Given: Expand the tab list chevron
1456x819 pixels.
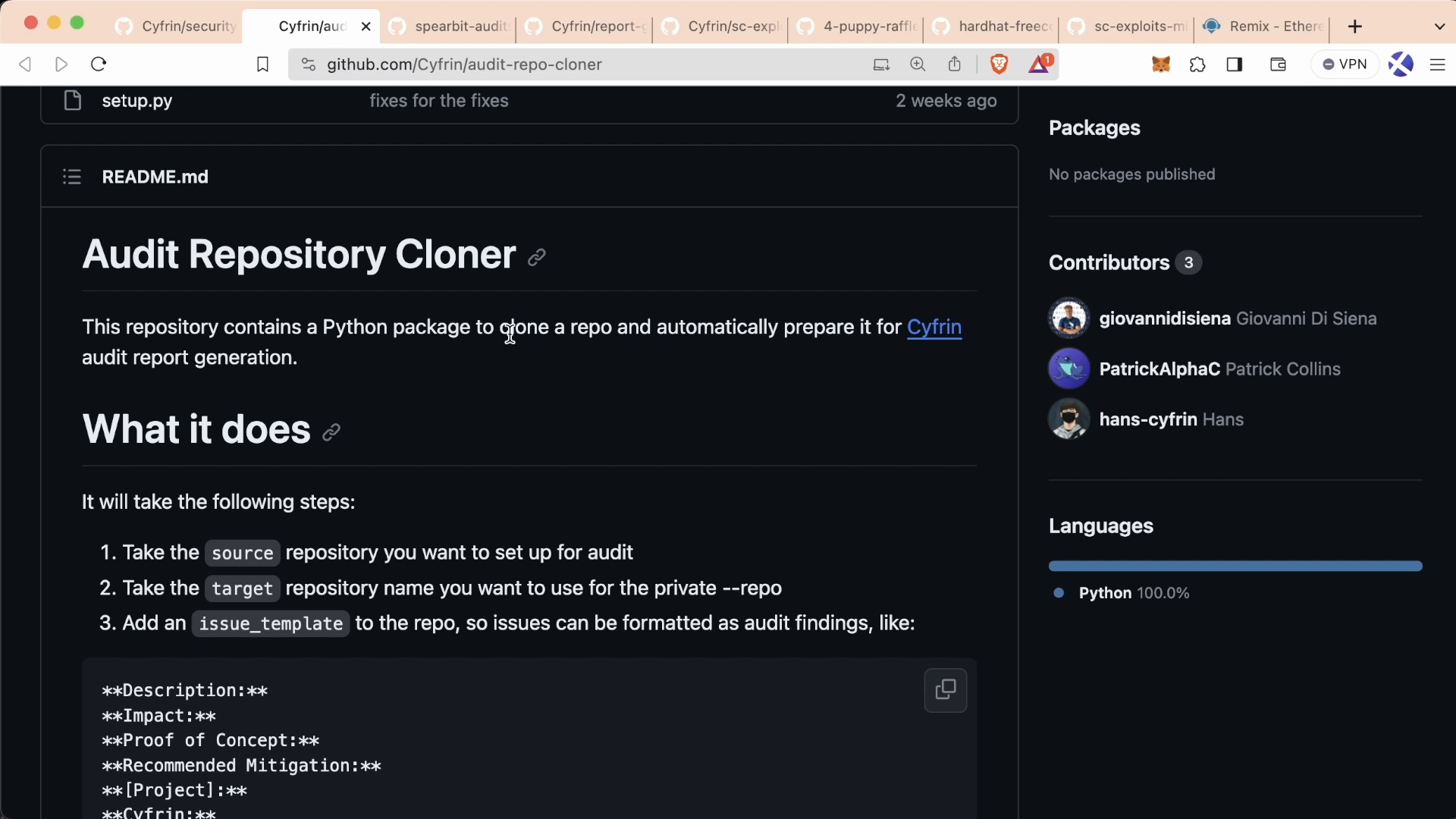Looking at the screenshot, I should (1439, 27).
